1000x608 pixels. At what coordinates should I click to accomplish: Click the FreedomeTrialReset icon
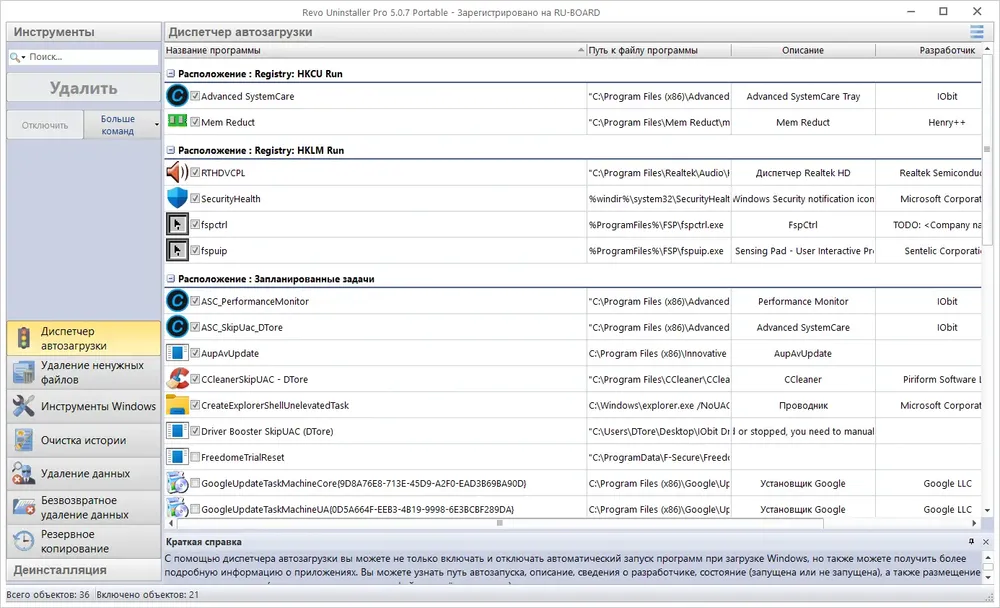point(177,457)
